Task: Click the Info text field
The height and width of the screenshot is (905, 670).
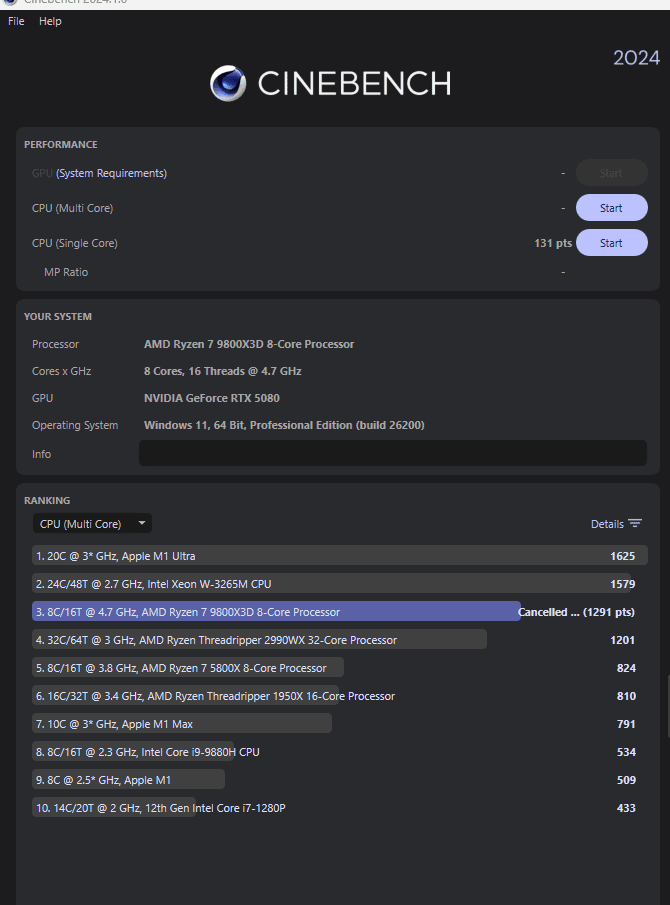Action: tap(392, 453)
